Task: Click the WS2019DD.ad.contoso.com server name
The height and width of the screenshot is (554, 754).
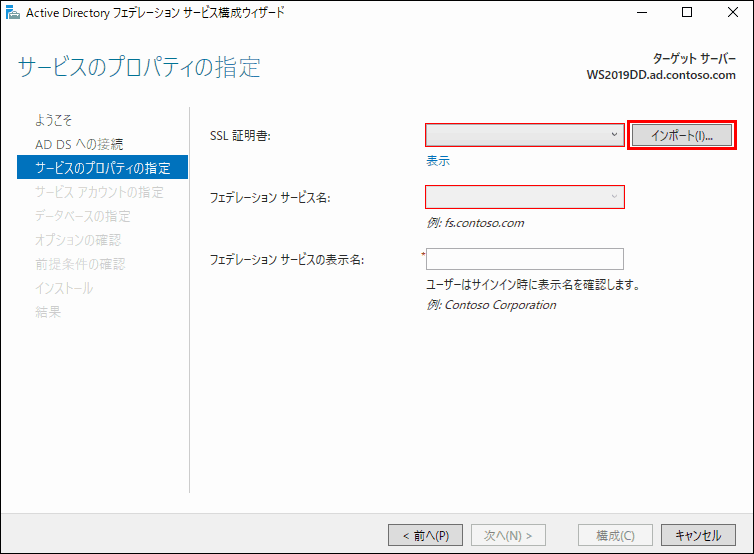Action: pyautogui.click(x=661, y=75)
